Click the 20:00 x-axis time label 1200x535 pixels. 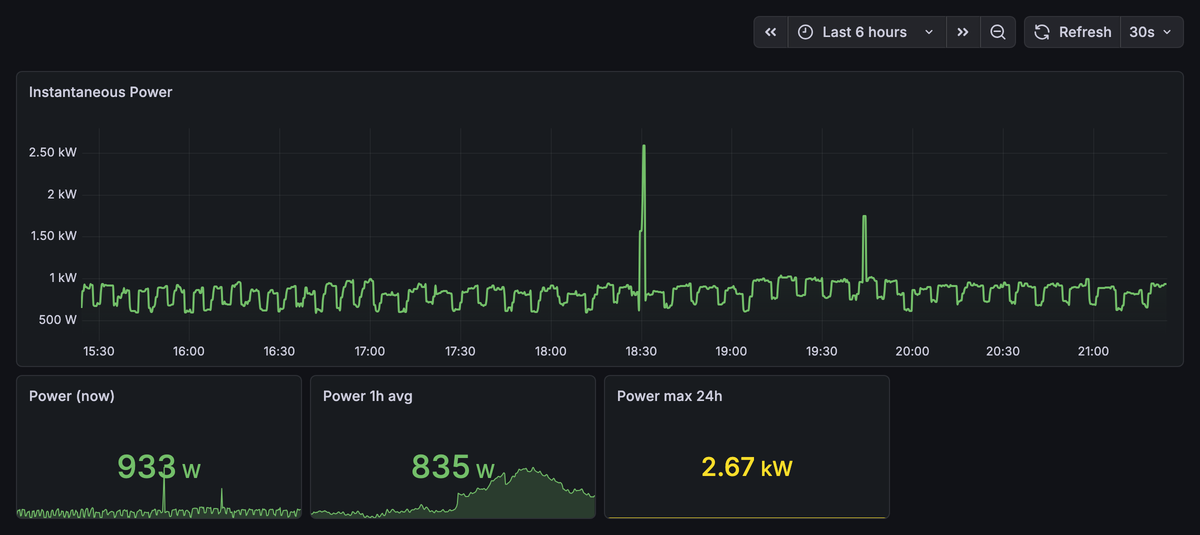click(x=912, y=351)
